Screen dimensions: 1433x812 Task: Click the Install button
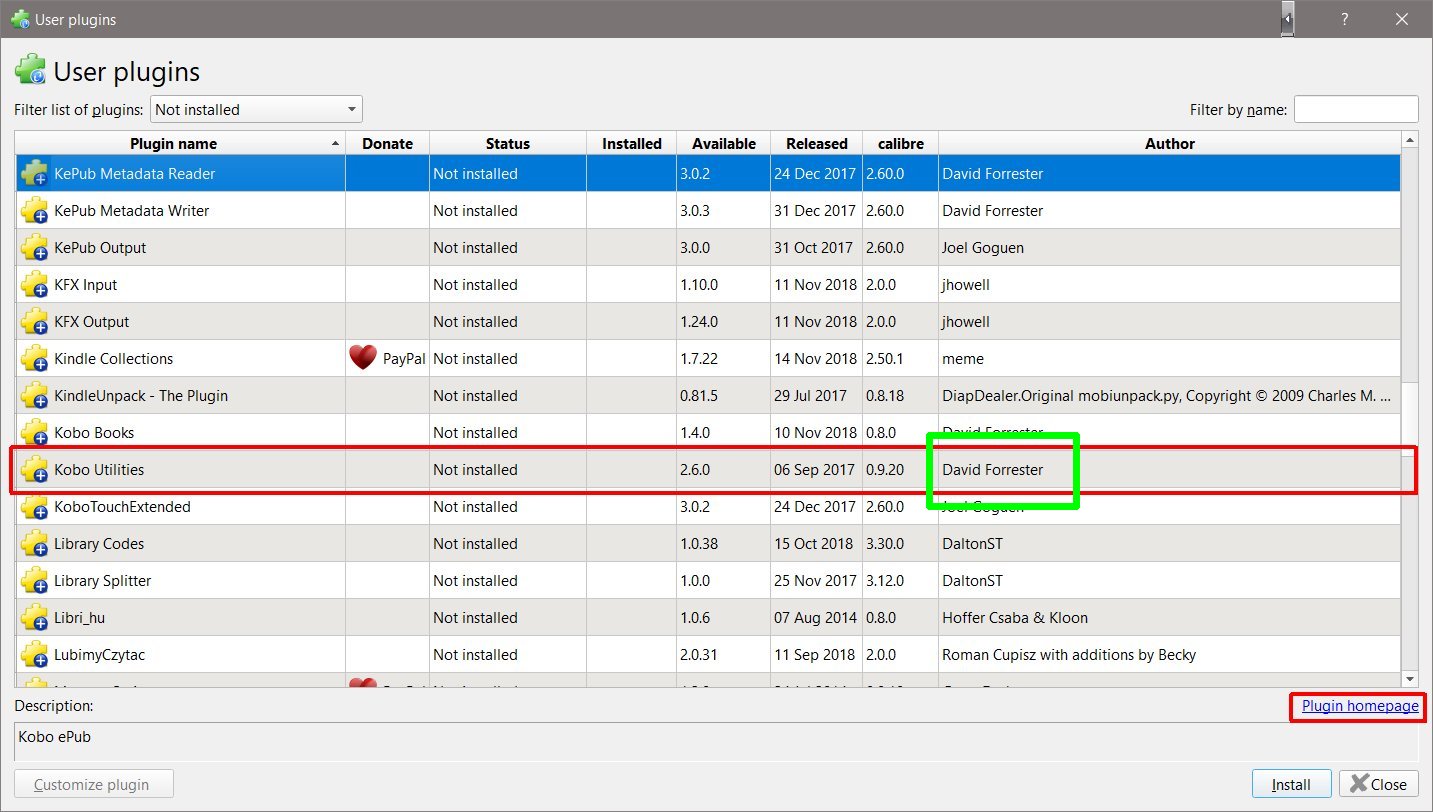pyautogui.click(x=1291, y=784)
